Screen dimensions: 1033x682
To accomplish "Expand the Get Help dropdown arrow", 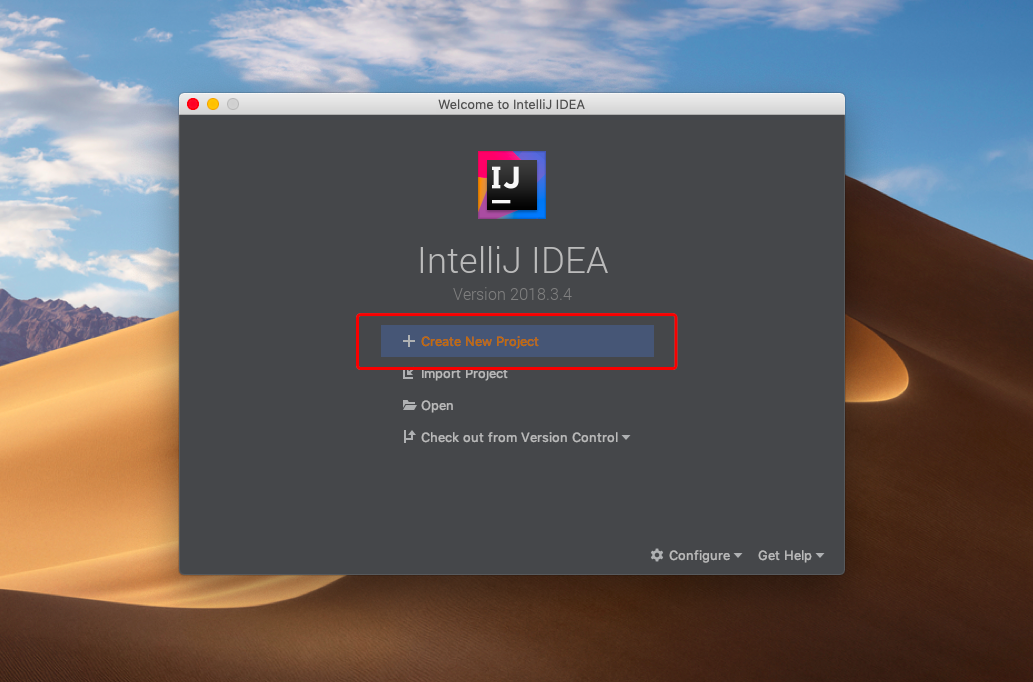I will (820, 556).
